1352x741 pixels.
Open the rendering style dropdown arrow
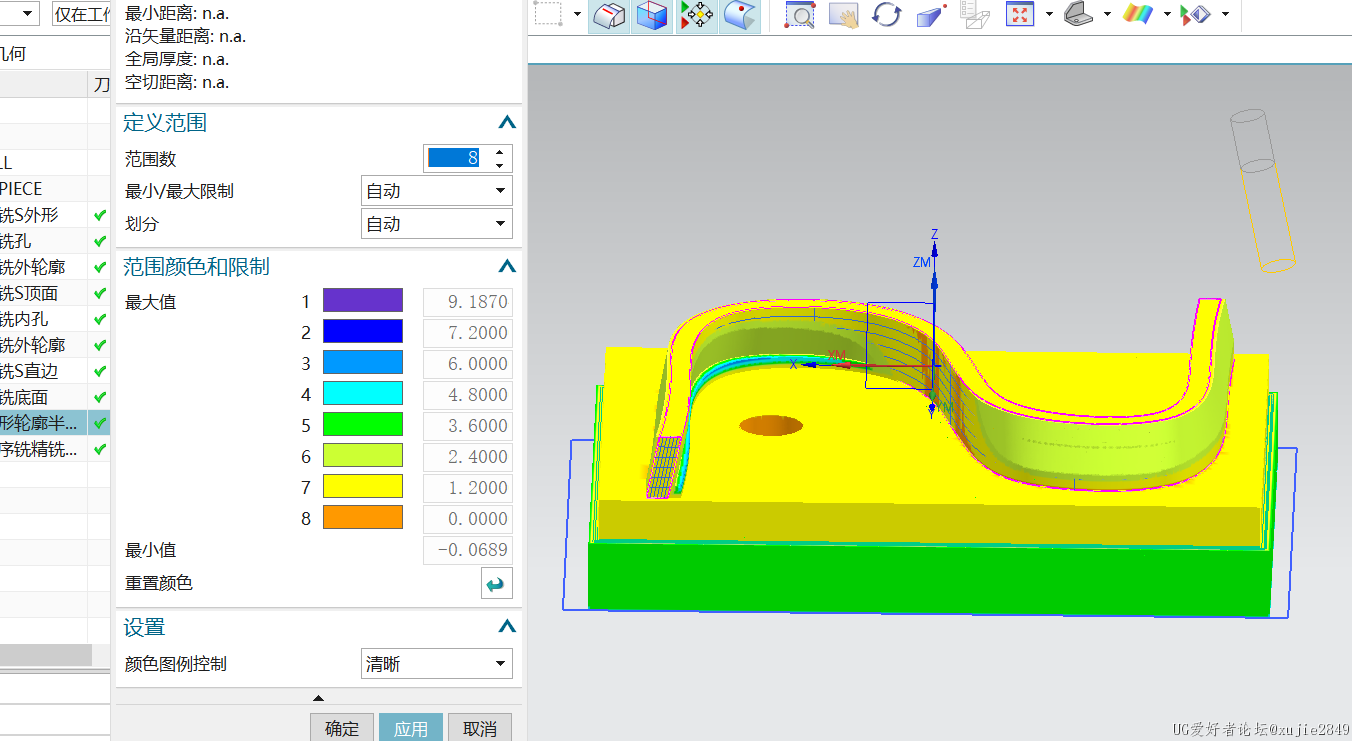1167,15
